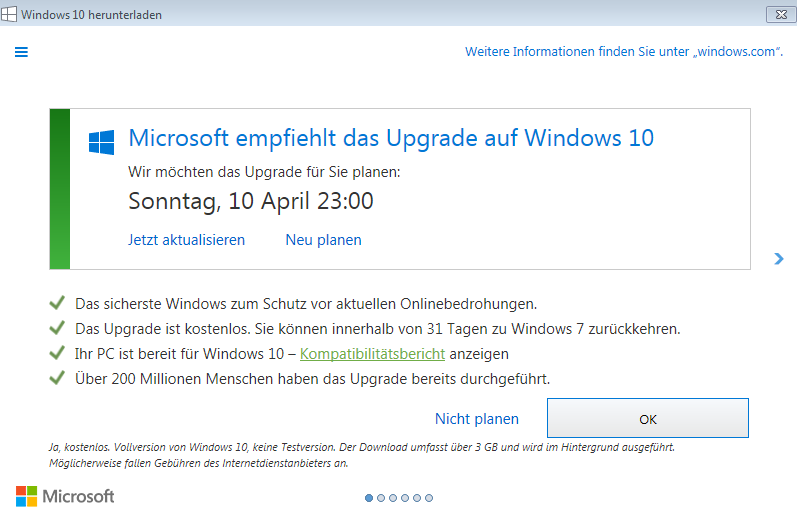
Task: Advance to next slide with right chevron
Action: click(779, 259)
